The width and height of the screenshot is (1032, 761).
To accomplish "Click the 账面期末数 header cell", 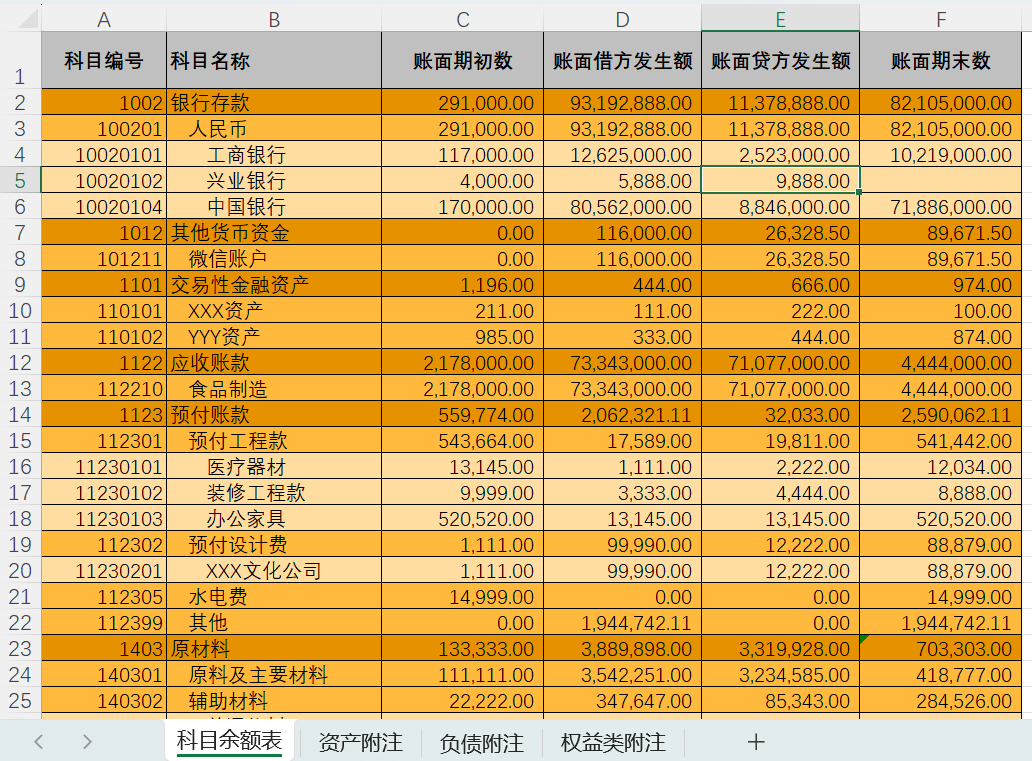I will pos(941,61).
